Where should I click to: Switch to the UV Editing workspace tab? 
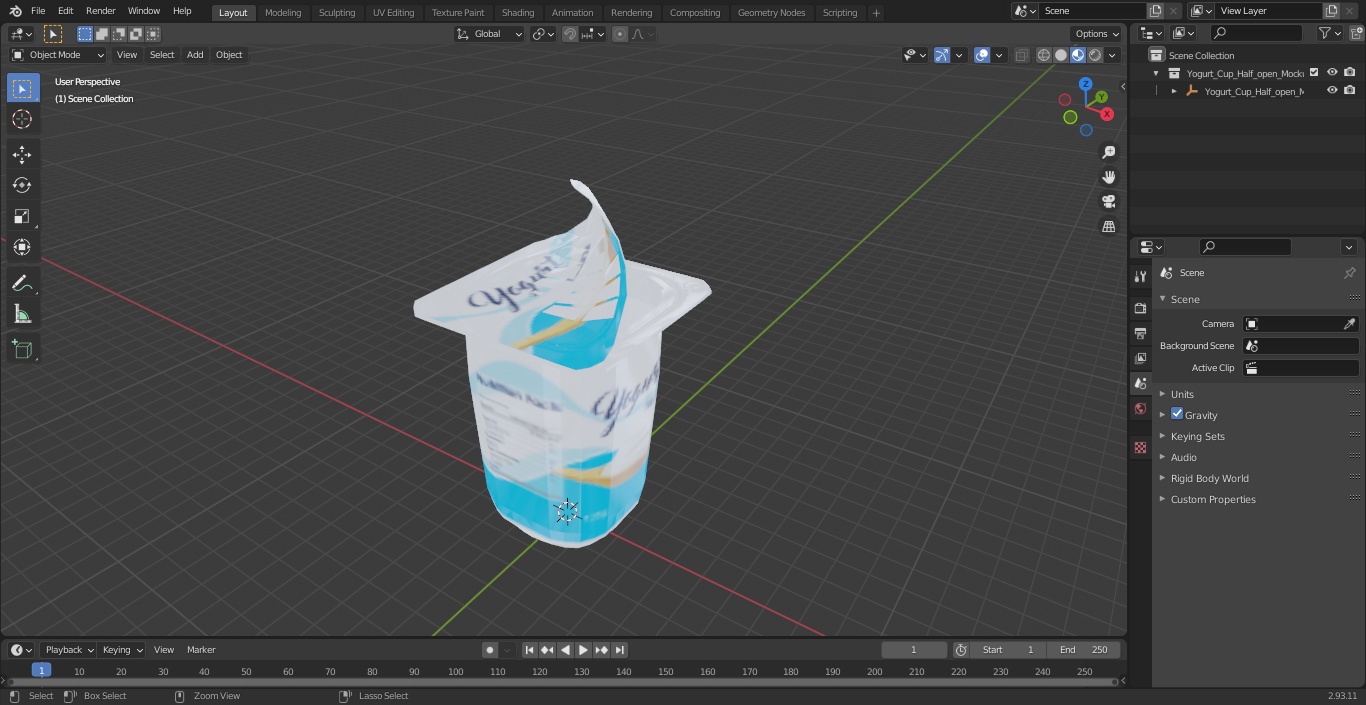(x=393, y=13)
